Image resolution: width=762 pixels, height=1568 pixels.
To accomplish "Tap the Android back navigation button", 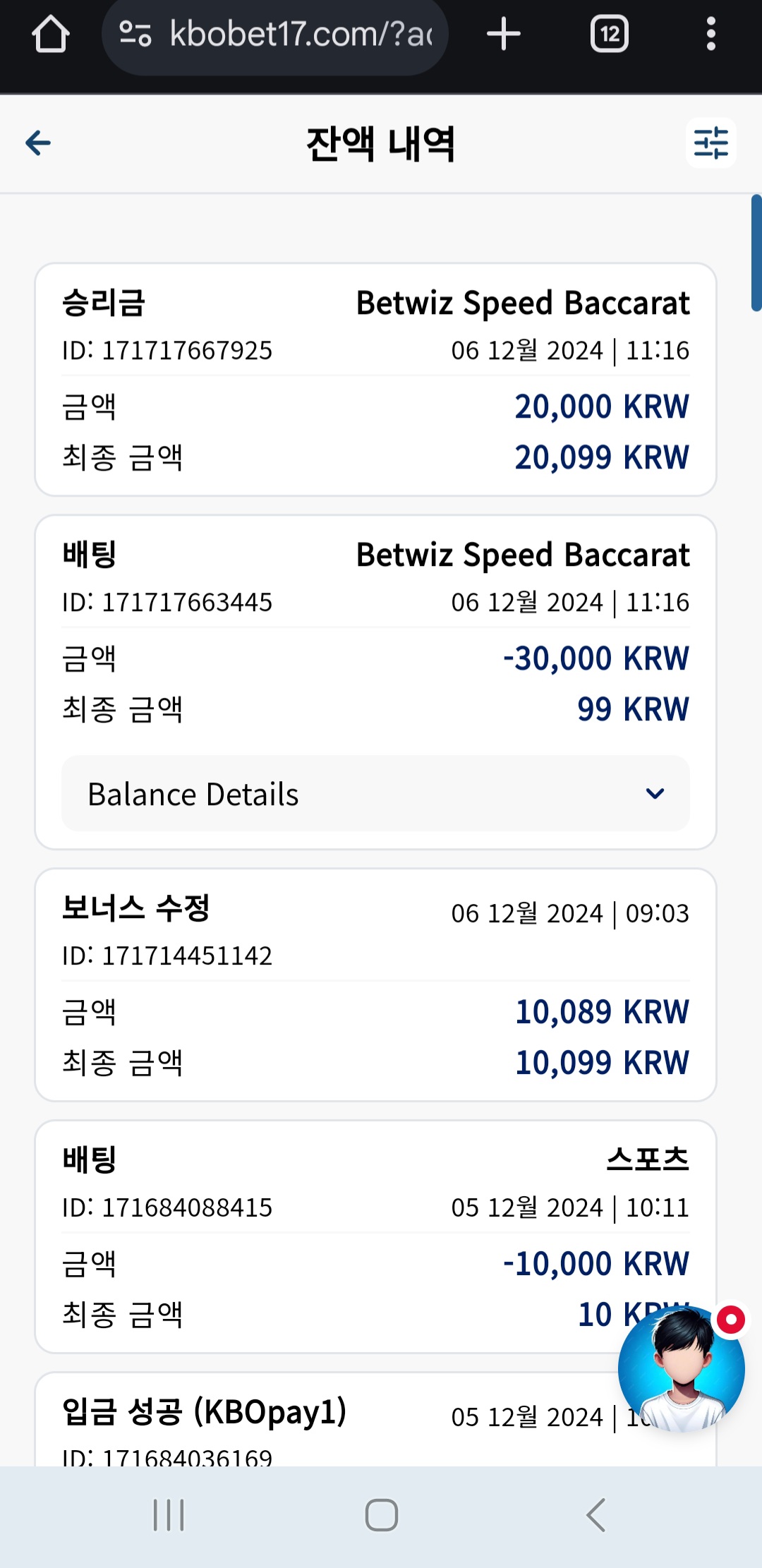I will (595, 1515).
